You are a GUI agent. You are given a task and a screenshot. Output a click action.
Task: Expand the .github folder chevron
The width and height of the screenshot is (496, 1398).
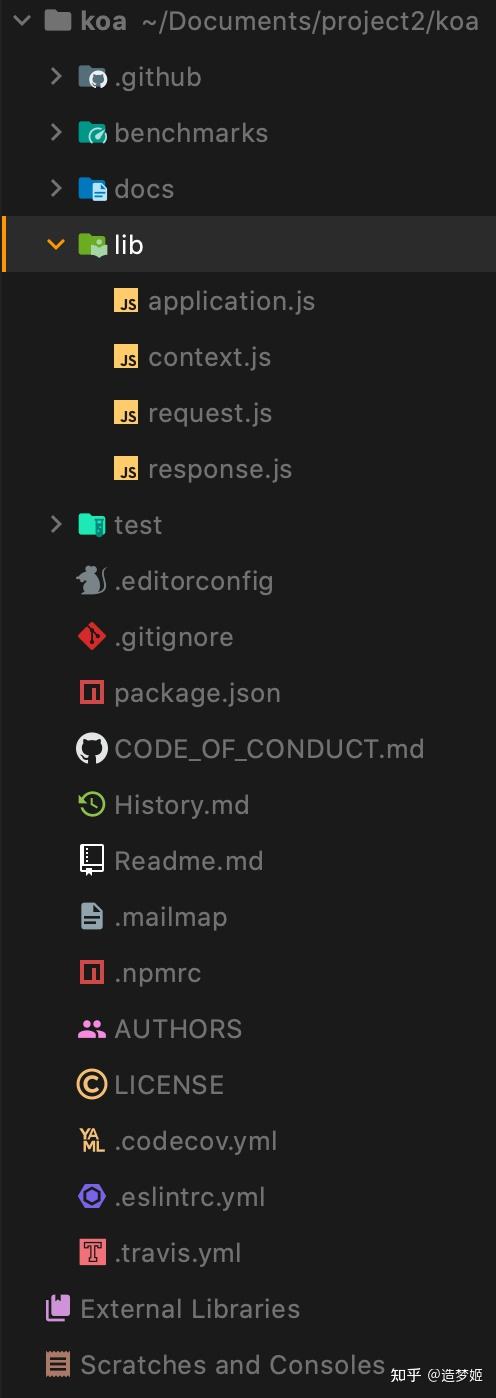pyautogui.click(x=56, y=76)
